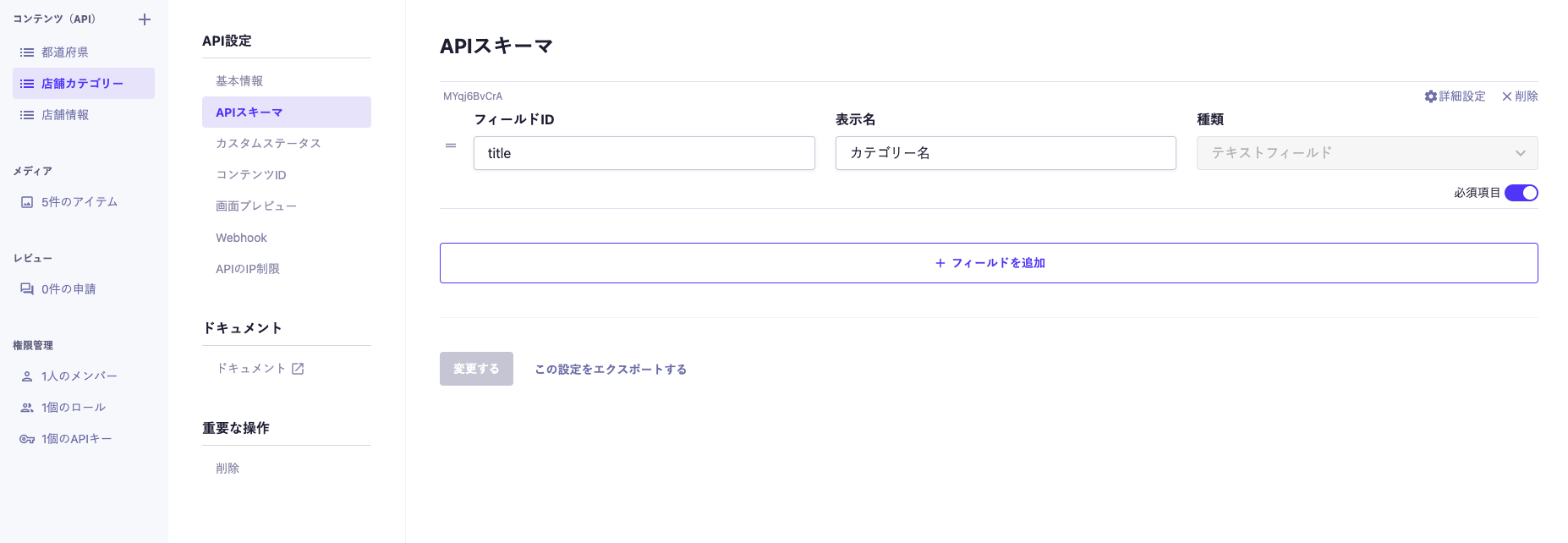The image size is (1568, 543).
Task: Click the image icon beside 5件のアイテム
Action: (x=27, y=202)
